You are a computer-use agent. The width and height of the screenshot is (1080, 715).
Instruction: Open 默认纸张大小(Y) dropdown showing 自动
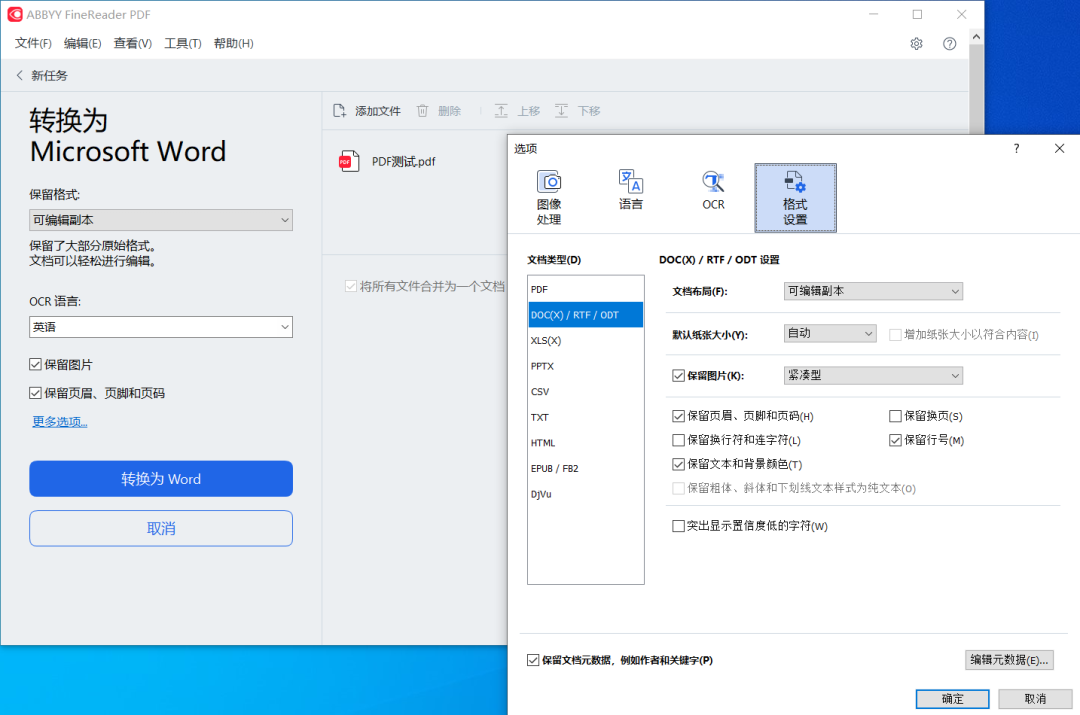830,333
